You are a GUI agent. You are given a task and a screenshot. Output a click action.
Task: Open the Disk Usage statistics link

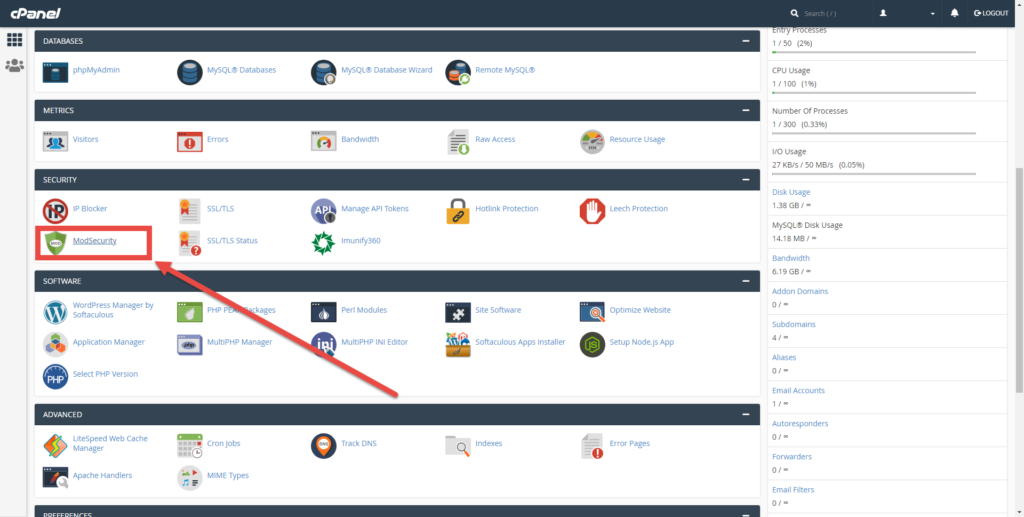pos(791,192)
